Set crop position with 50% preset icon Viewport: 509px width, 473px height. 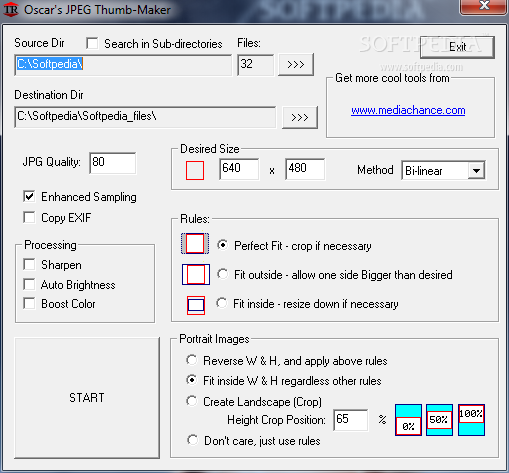tap(439, 420)
